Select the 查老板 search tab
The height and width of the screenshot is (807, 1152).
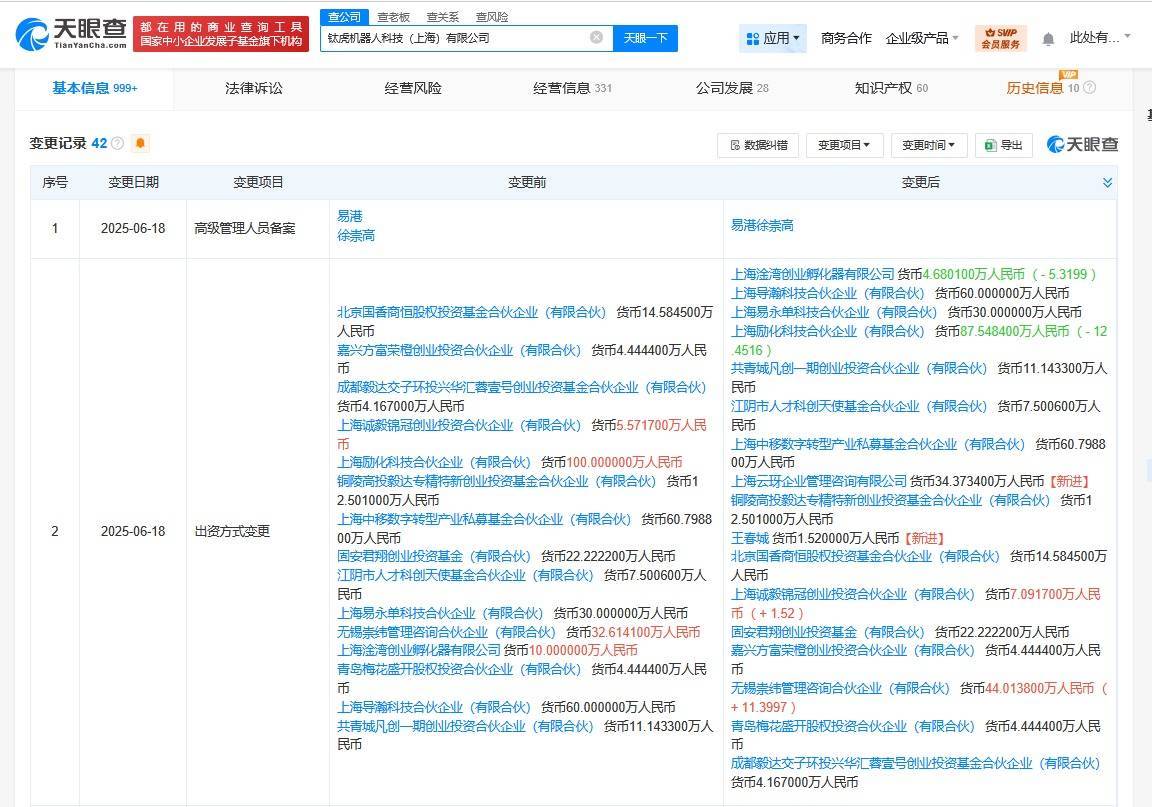(393, 17)
